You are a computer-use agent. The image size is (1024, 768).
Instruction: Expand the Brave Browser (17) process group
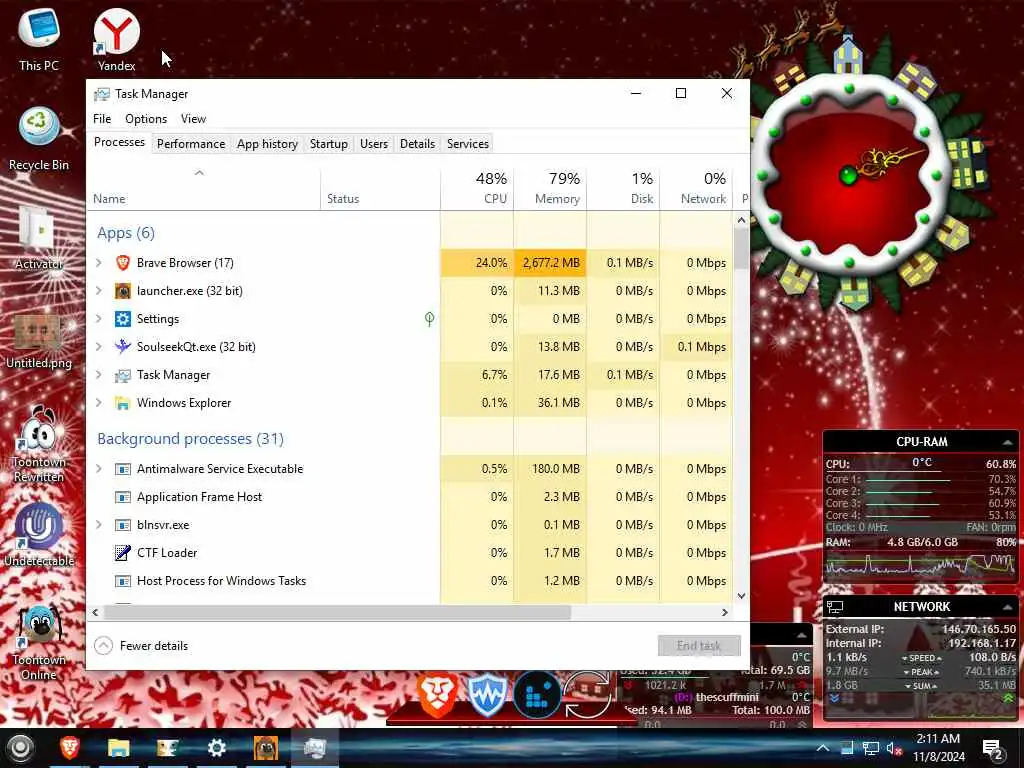click(x=99, y=263)
